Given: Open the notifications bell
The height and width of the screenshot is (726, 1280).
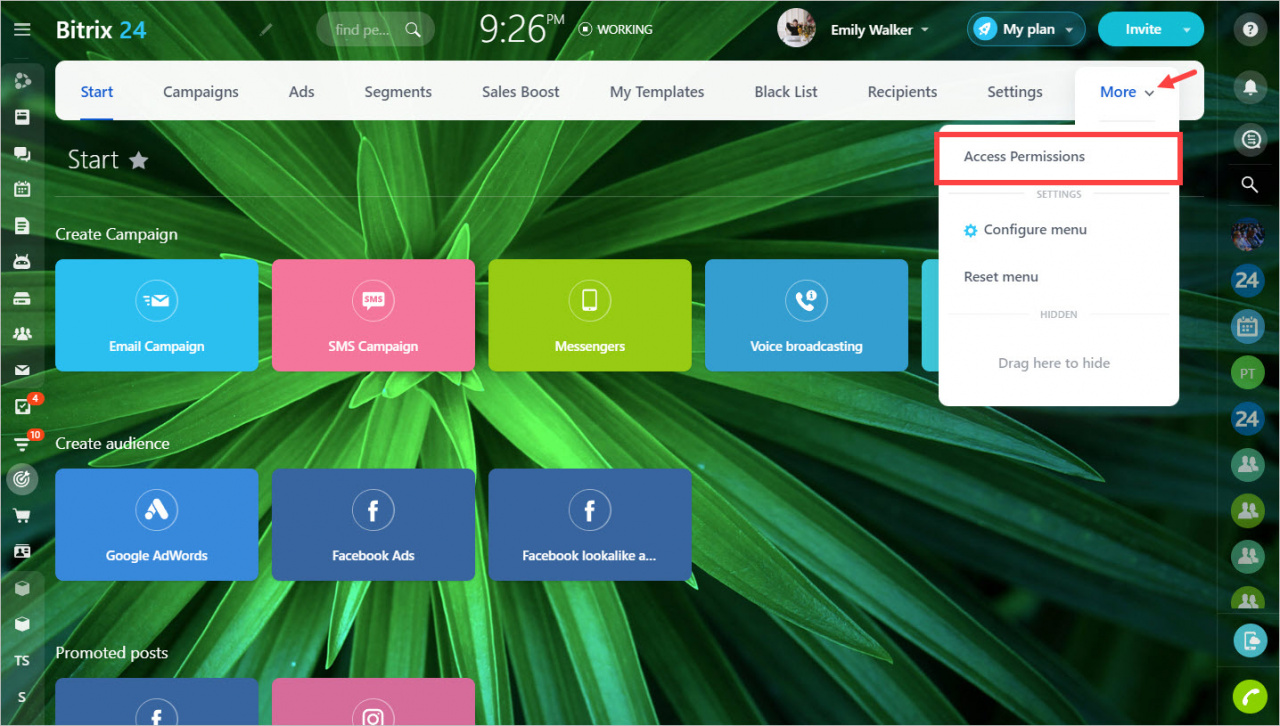Looking at the screenshot, I should click(x=1249, y=87).
